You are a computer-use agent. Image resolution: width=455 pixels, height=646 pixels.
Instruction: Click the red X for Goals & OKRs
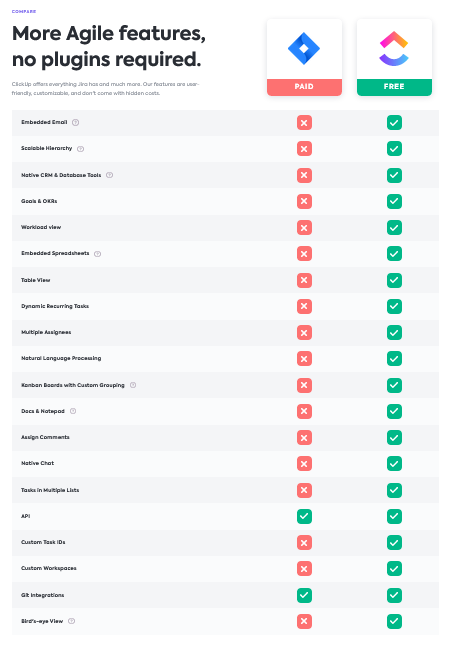tap(304, 201)
